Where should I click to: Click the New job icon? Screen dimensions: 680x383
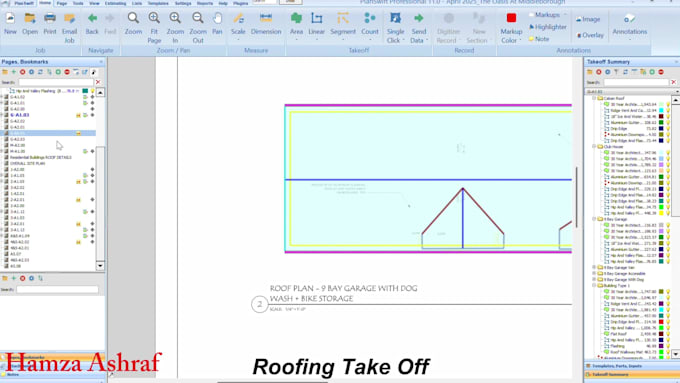point(10,19)
